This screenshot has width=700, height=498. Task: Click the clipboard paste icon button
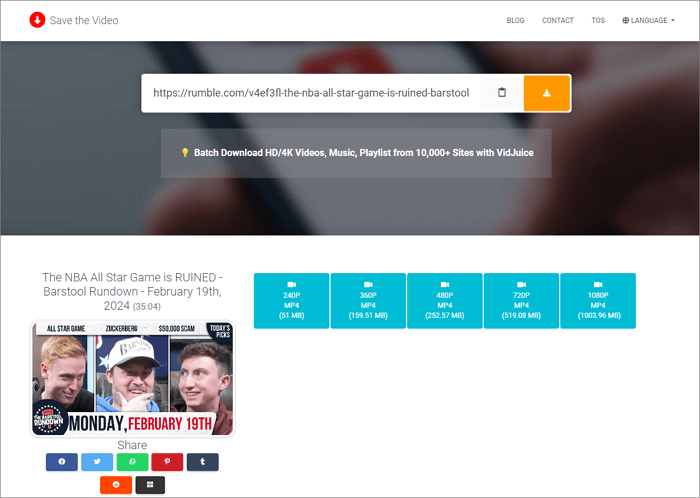(502, 93)
